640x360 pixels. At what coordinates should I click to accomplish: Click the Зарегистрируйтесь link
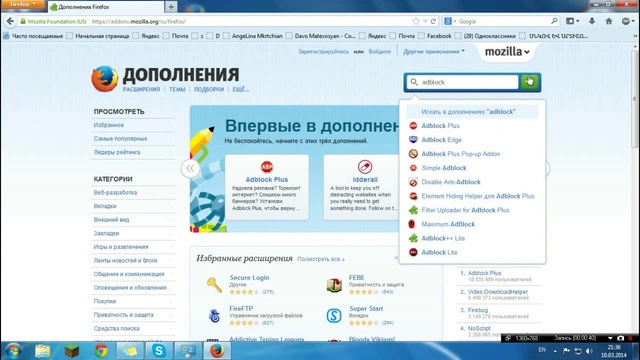pos(323,51)
